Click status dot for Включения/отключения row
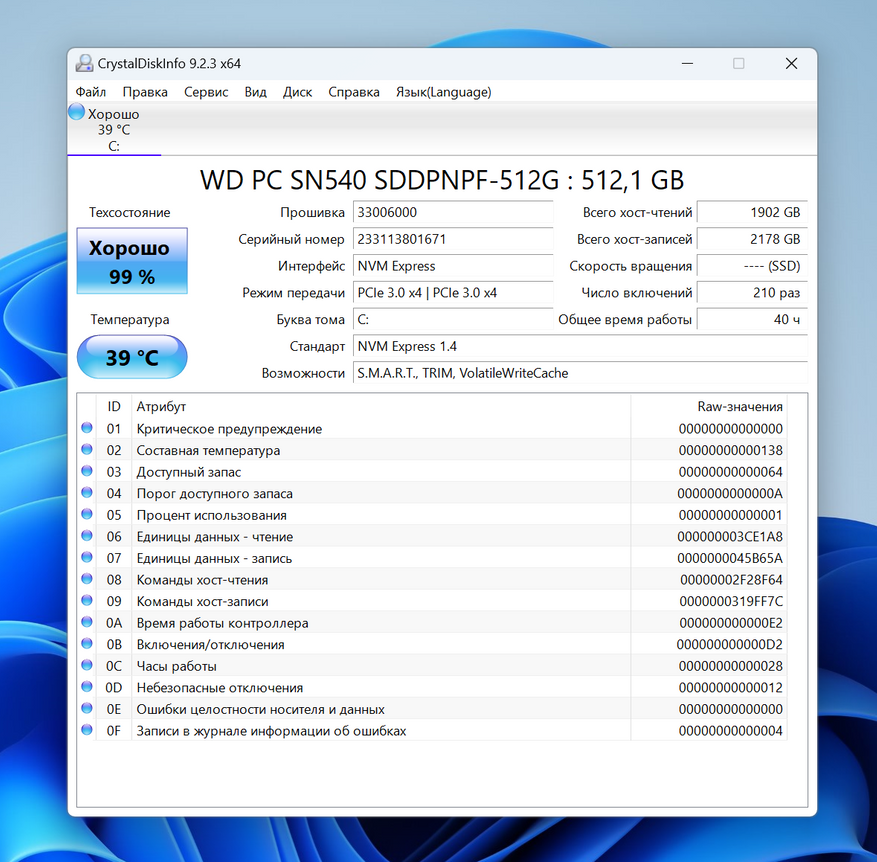Screen dimensions: 877x862 click(x=87, y=643)
